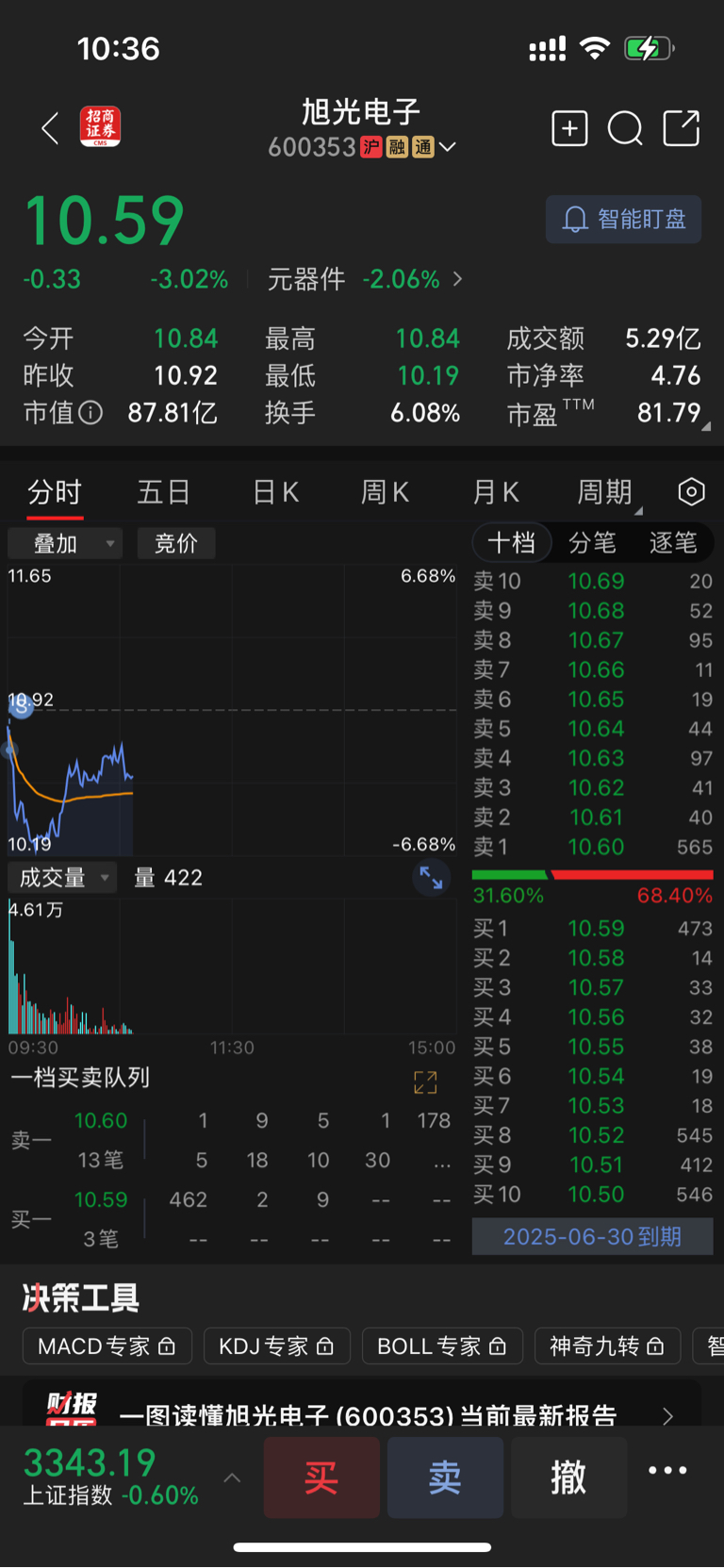
Task: Tap lock icon on 神奇九转
Action: tap(656, 1345)
